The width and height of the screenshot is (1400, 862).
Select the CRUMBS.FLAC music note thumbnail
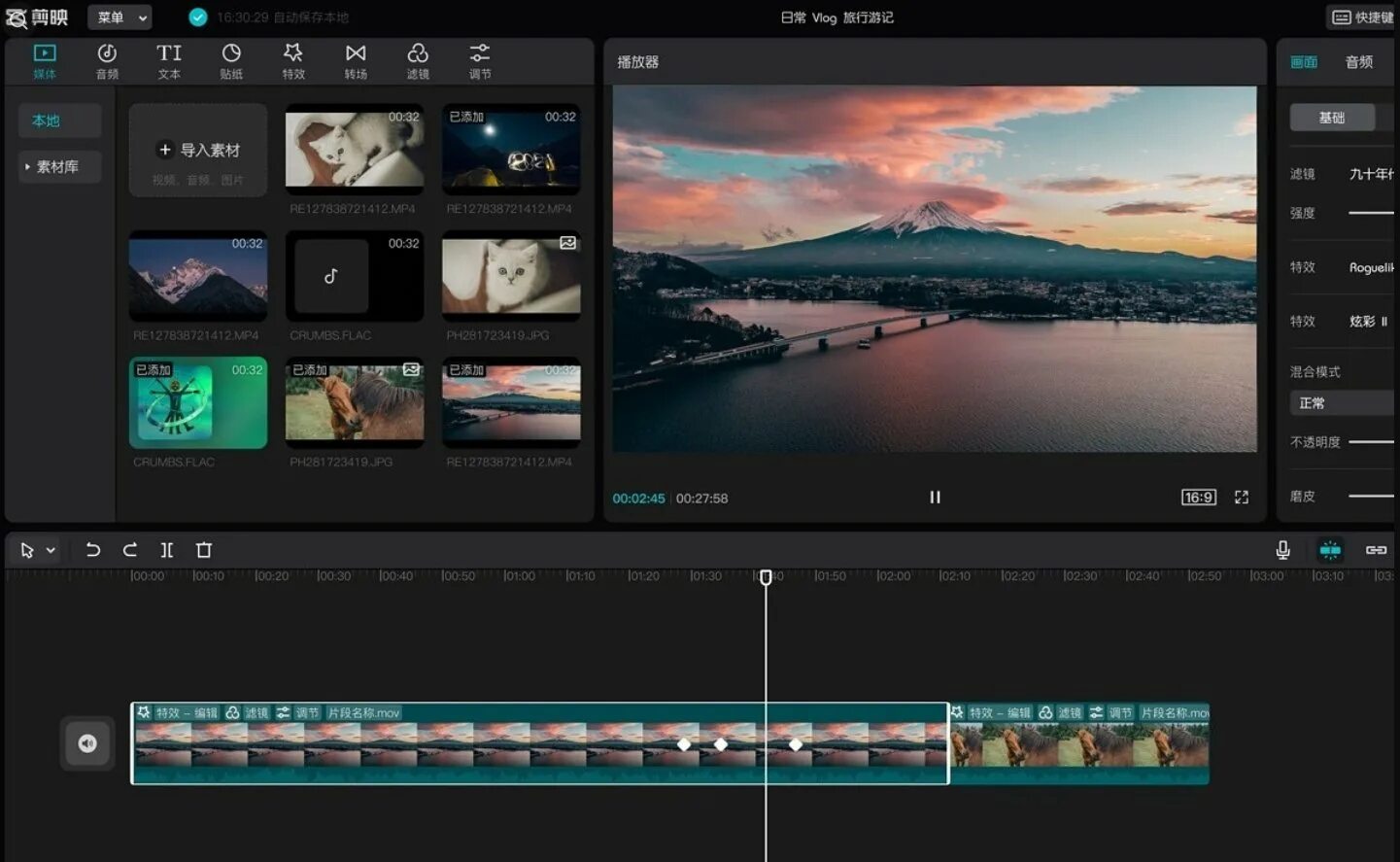tap(355, 276)
